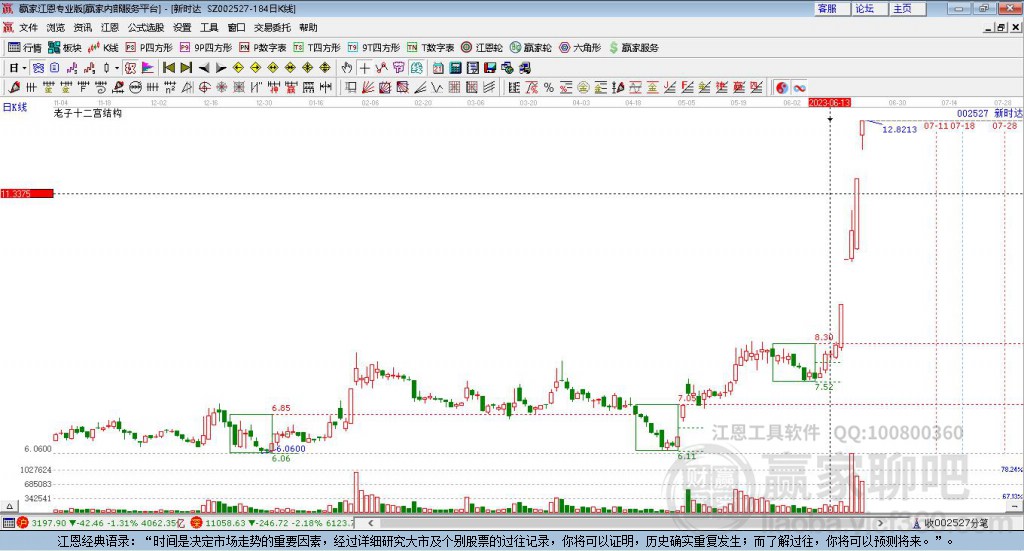Click the 客服 button in title bar
This screenshot has height=551, width=1024.
click(827, 8)
